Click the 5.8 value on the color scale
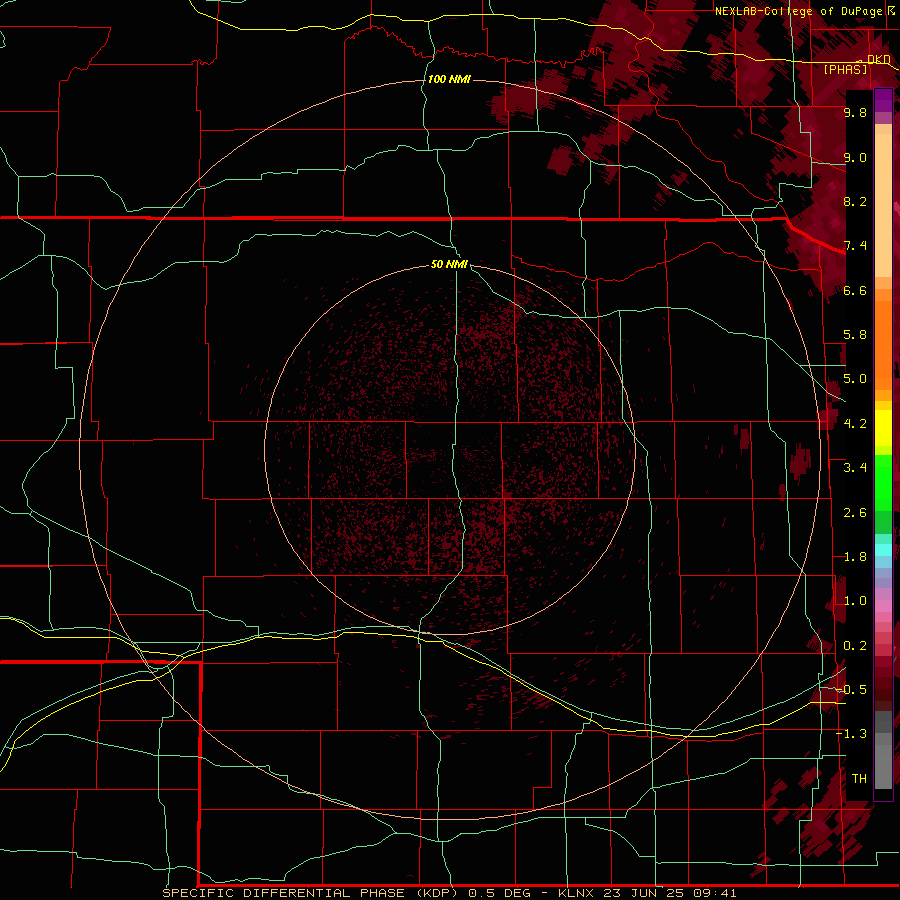This screenshot has width=900, height=900. click(x=855, y=335)
